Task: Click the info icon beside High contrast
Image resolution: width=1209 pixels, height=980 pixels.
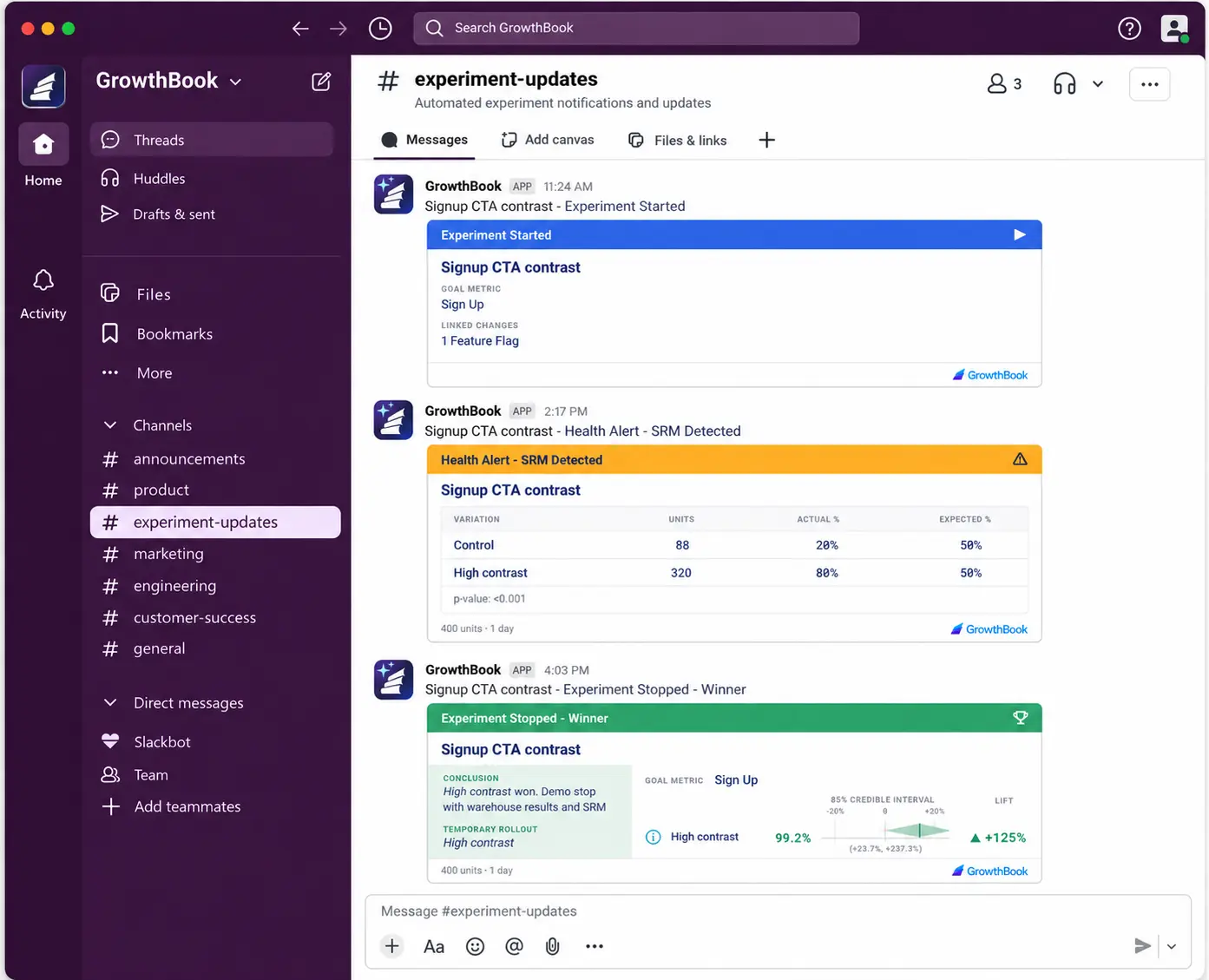Action: tap(654, 837)
